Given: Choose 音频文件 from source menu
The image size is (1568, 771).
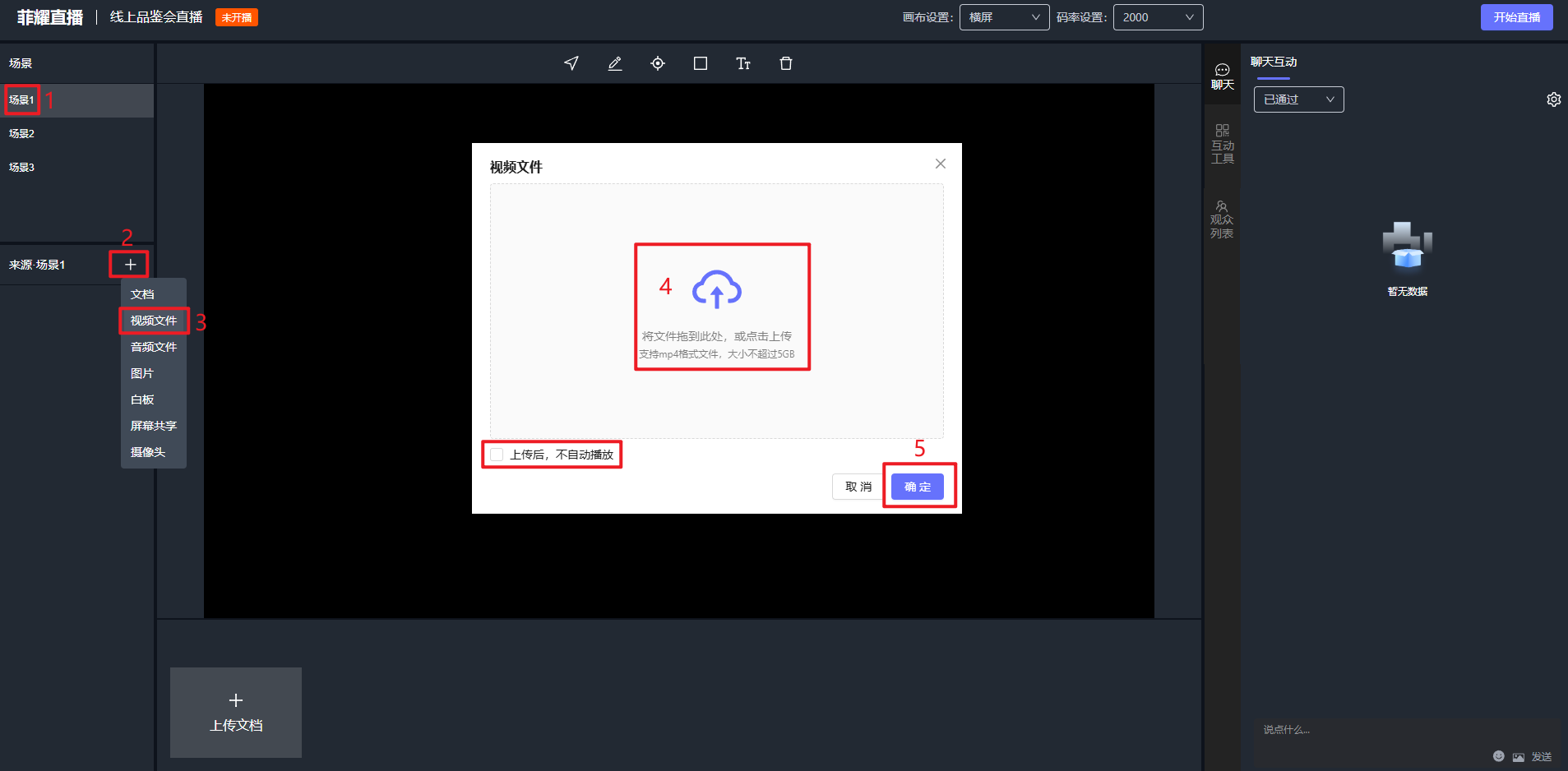Looking at the screenshot, I should coord(154,347).
